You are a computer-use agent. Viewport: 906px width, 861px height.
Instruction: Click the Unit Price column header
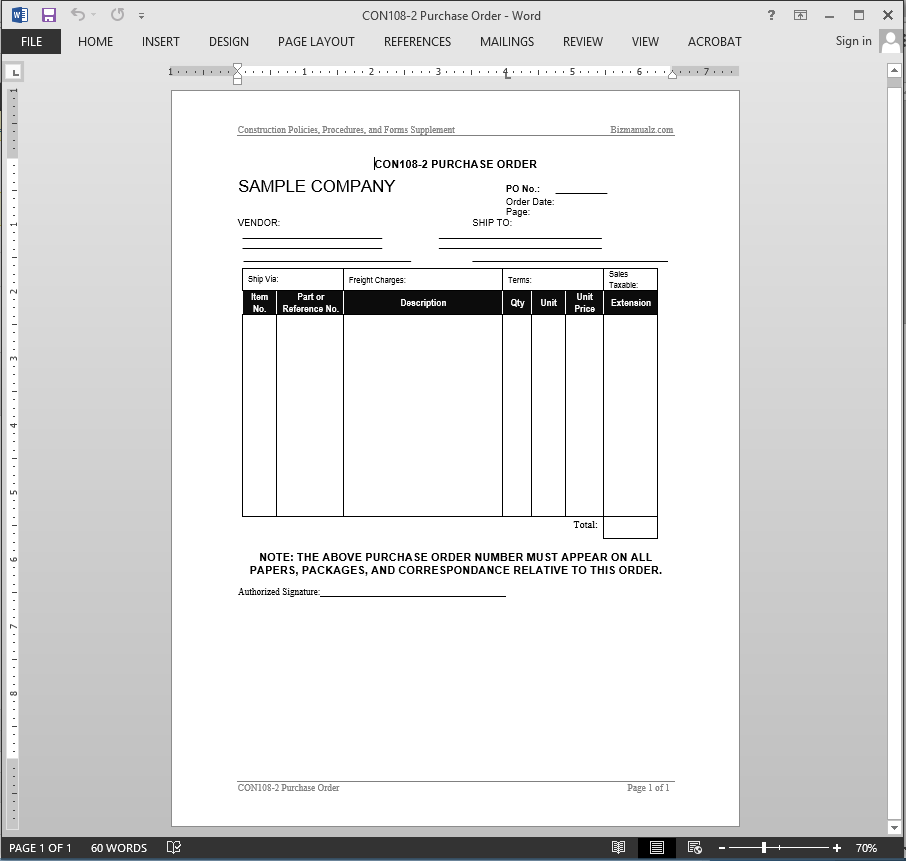pos(584,303)
